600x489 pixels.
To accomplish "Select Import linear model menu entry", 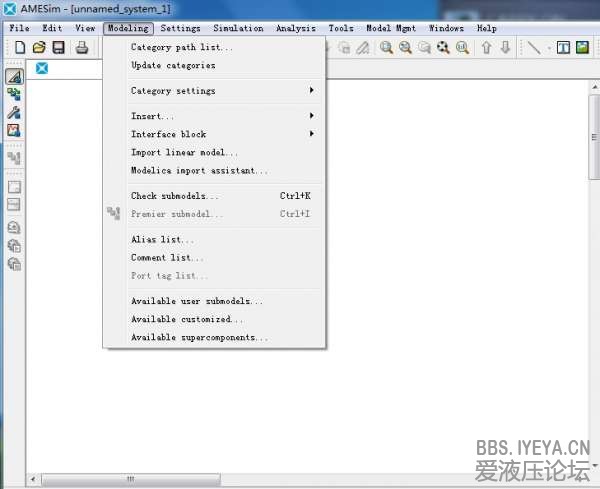I will point(185,152).
